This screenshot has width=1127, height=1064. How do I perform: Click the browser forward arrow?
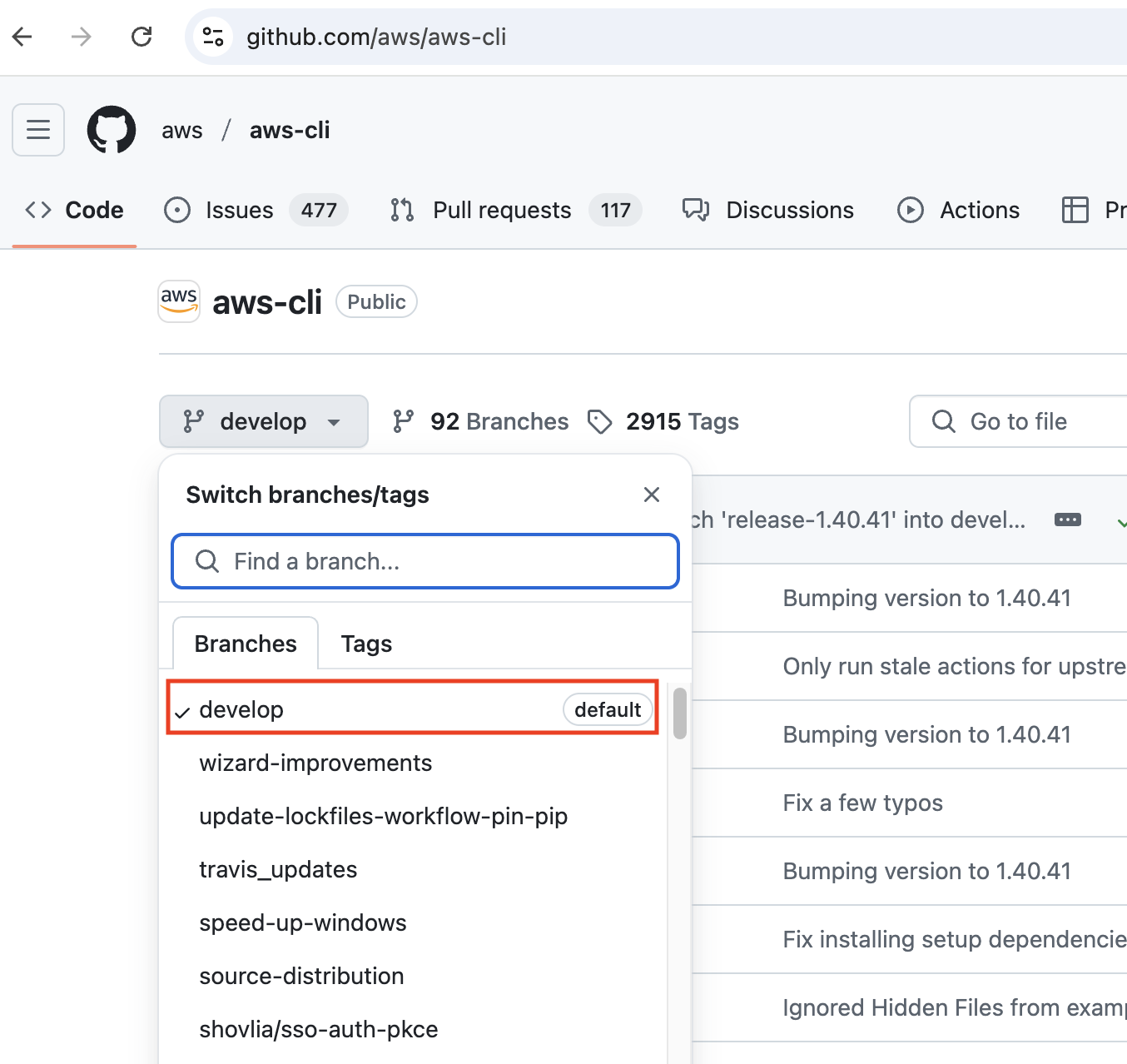click(x=82, y=37)
